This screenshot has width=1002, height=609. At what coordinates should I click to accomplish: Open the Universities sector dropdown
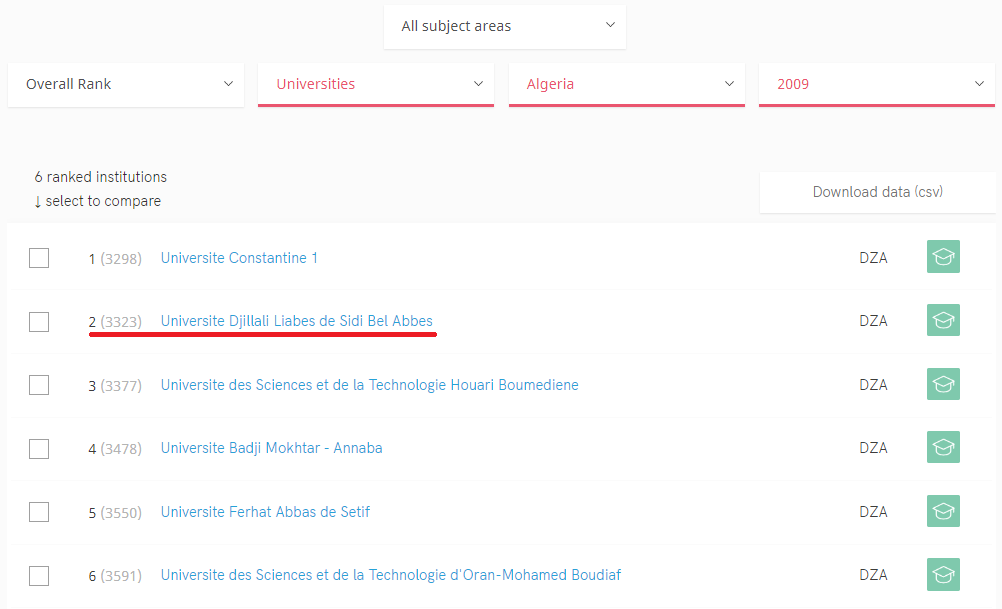pos(376,84)
